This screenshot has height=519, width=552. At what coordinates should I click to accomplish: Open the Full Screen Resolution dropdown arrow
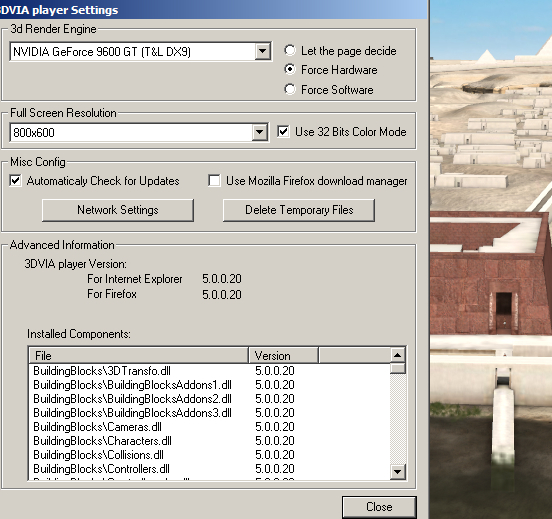coord(260,132)
